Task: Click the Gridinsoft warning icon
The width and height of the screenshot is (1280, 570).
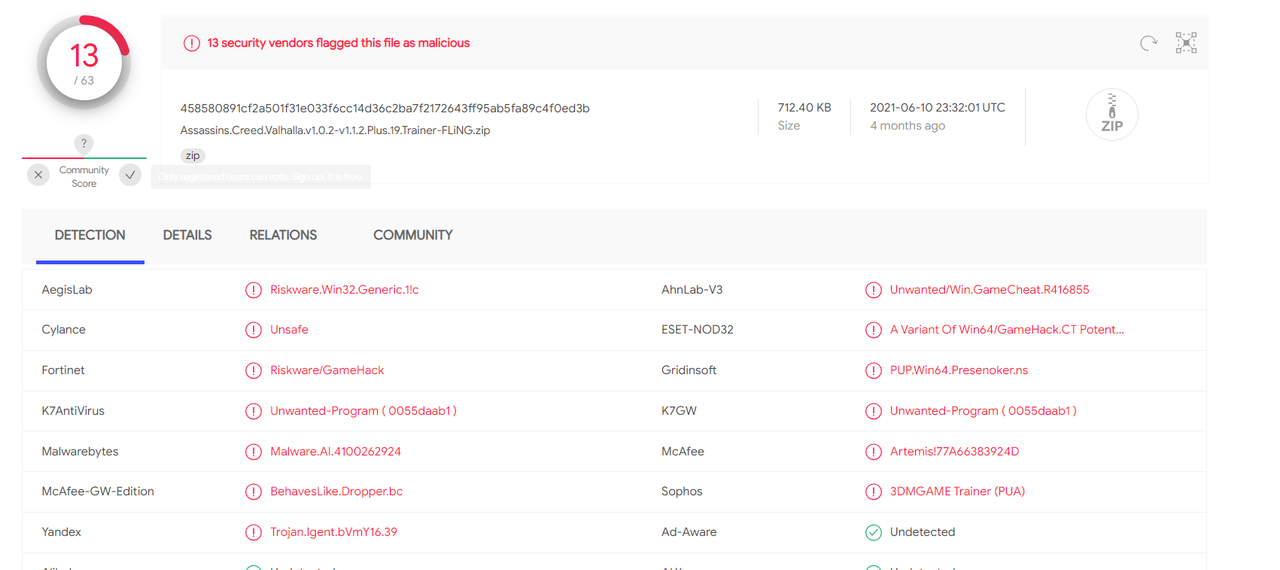Action: click(x=874, y=370)
